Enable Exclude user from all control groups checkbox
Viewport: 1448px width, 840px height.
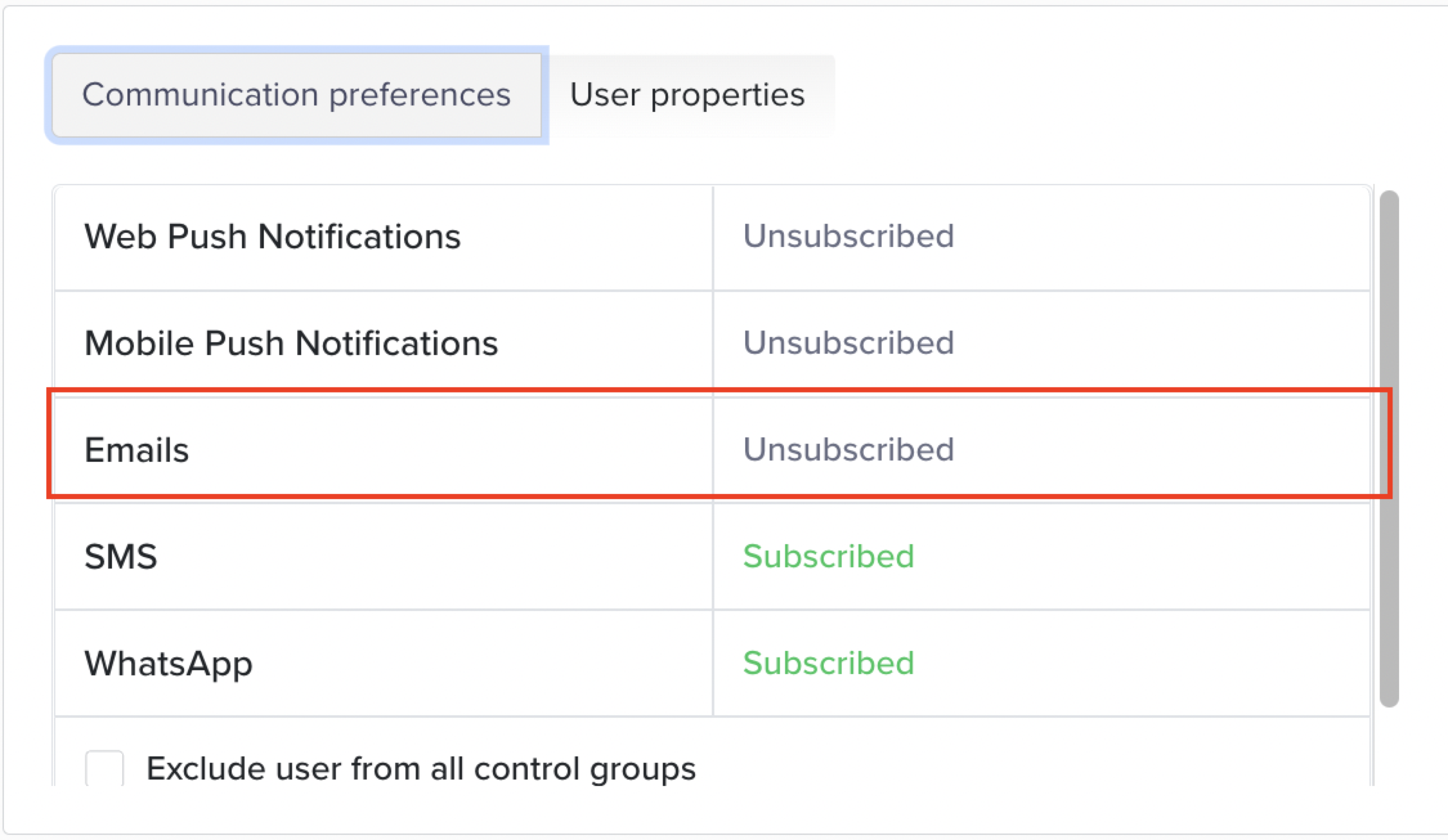(104, 768)
